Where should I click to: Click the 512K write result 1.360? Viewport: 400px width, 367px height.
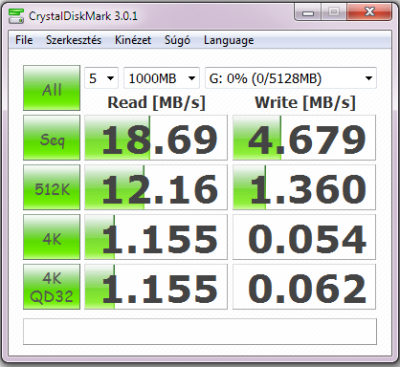pos(304,187)
